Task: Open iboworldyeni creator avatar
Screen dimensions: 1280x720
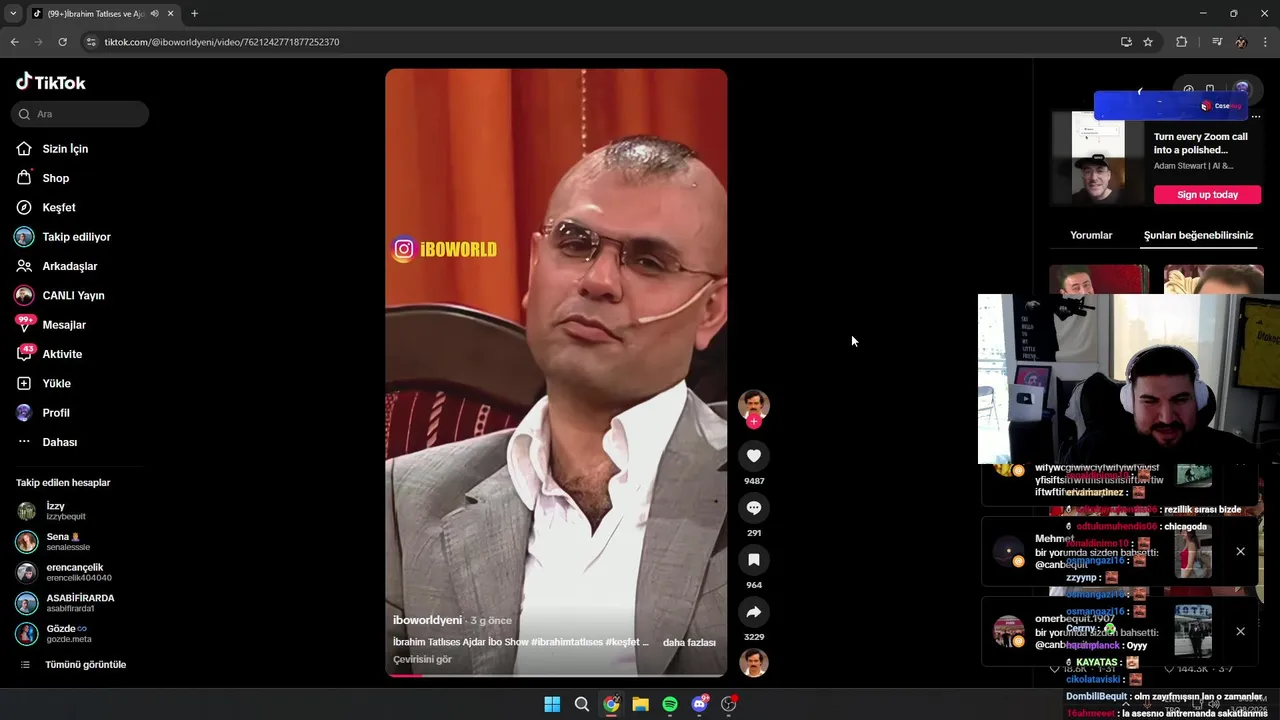Action: 754,405
